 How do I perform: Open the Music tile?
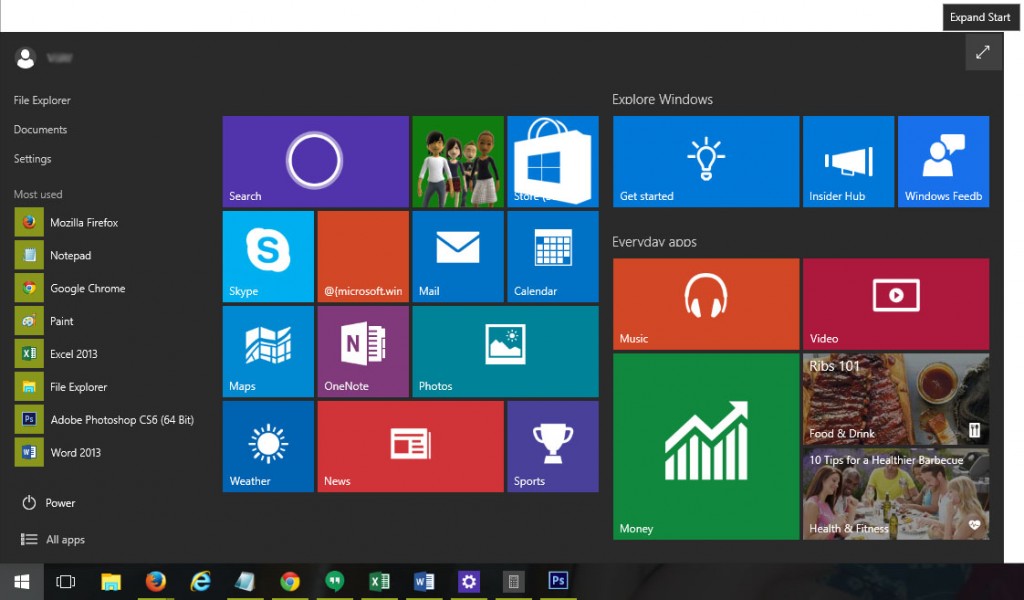pos(706,304)
